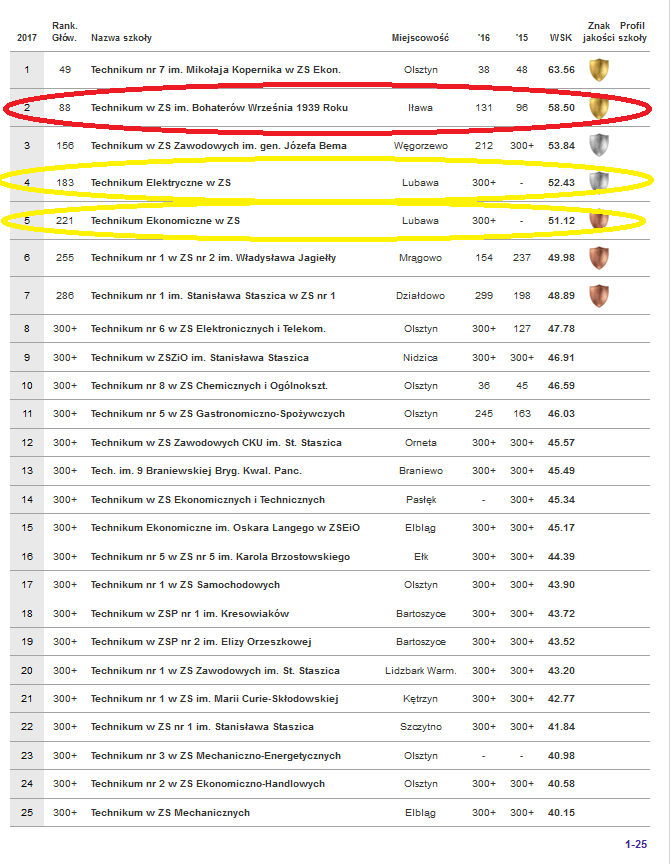
Task: Open Technikum Ekonomiczne w ZS entry
Action: pyautogui.click(x=165, y=221)
